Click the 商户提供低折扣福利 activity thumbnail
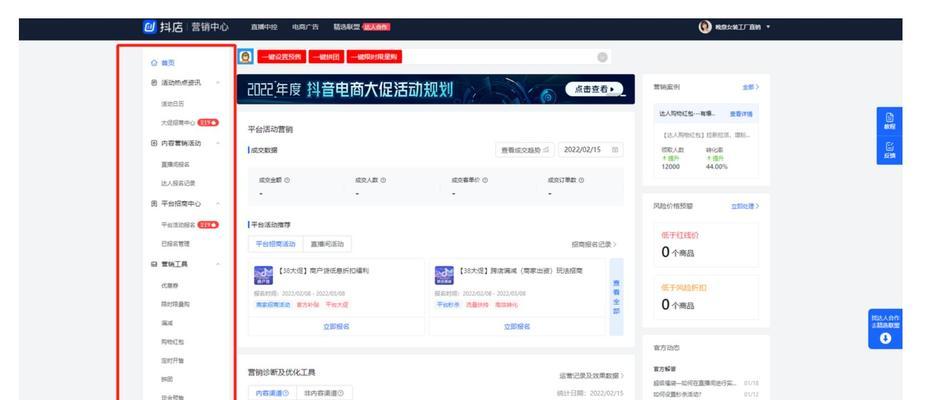This screenshot has width=952, height=400. [x=264, y=275]
